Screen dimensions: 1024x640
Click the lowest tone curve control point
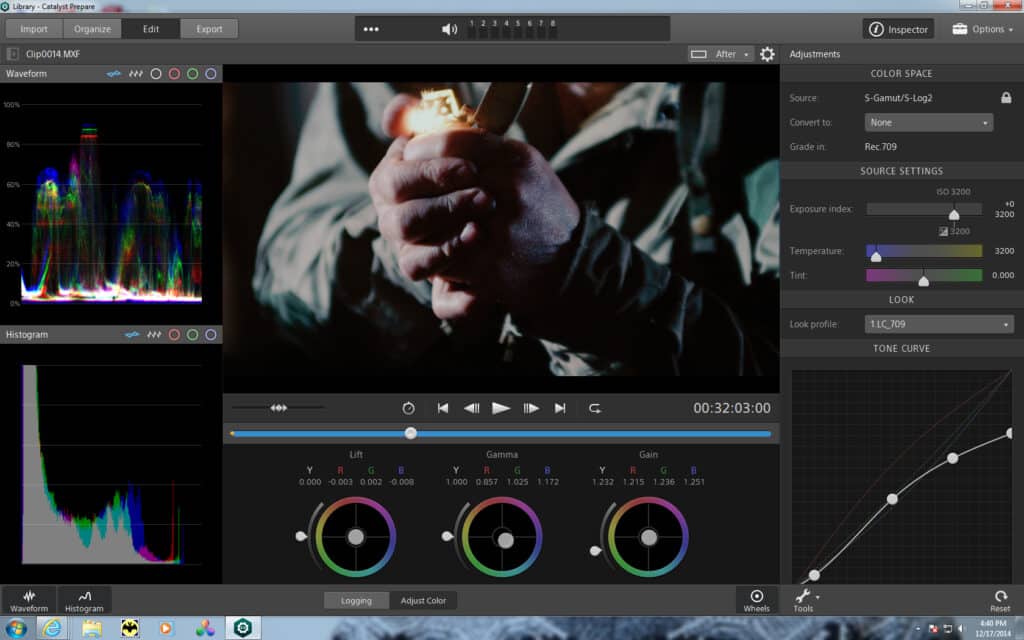click(x=814, y=575)
